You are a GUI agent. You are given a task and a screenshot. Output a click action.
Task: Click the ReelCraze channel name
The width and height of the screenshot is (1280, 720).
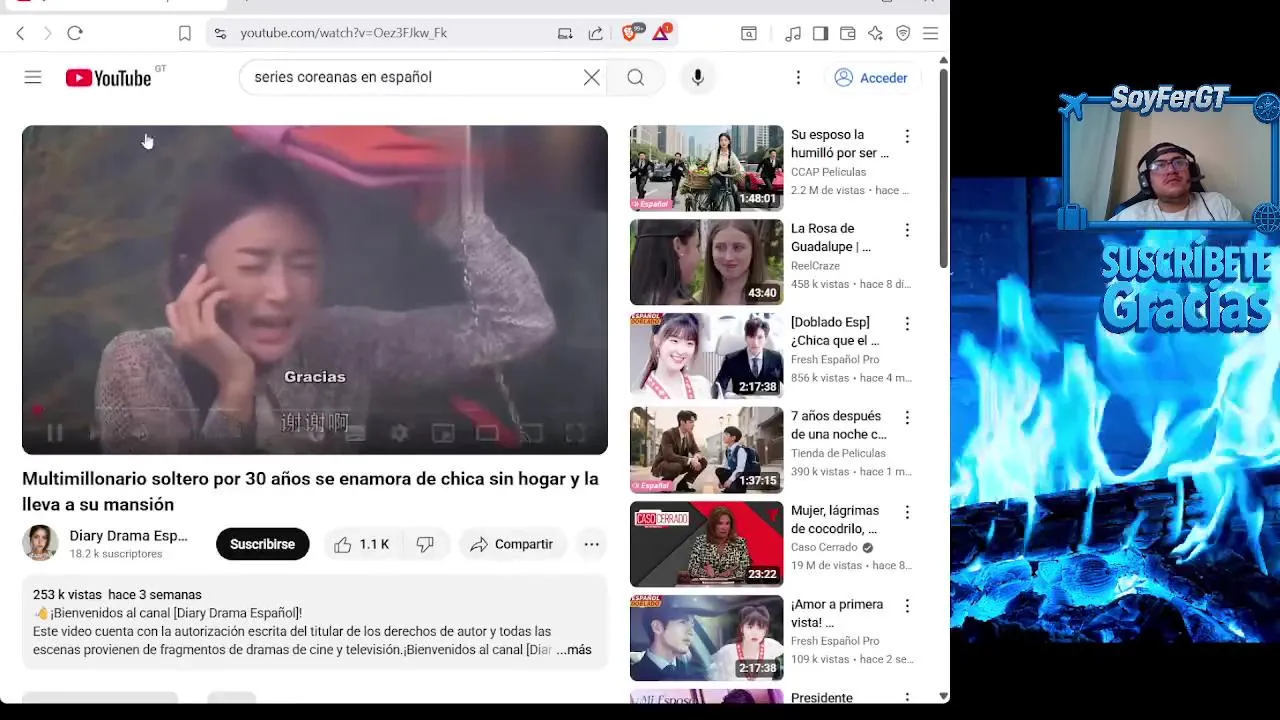point(815,266)
